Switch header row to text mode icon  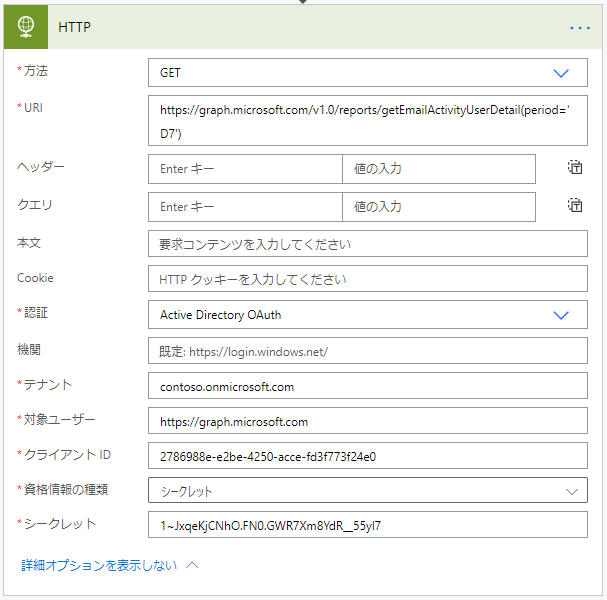coord(575,167)
